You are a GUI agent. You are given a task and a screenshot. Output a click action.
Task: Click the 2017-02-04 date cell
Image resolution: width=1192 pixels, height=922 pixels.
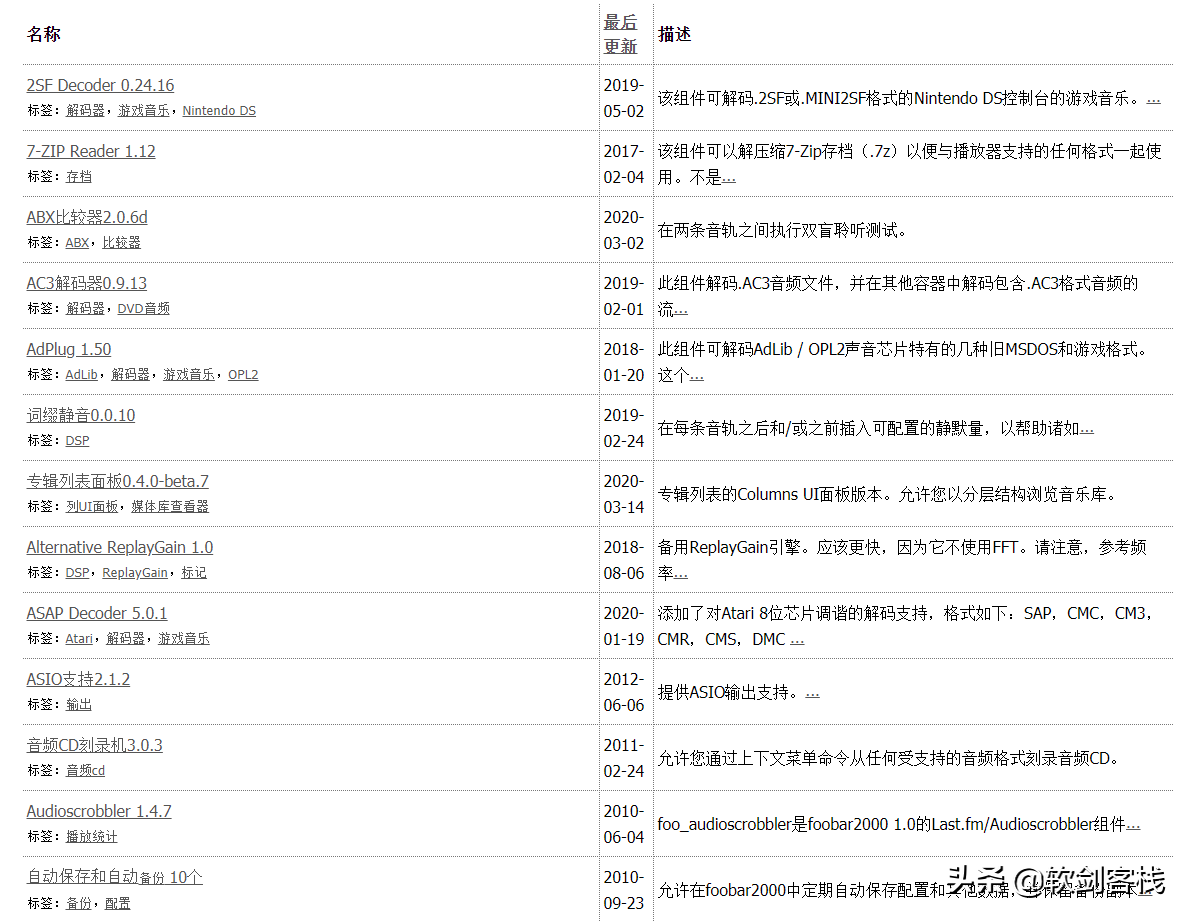click(624, 164)
